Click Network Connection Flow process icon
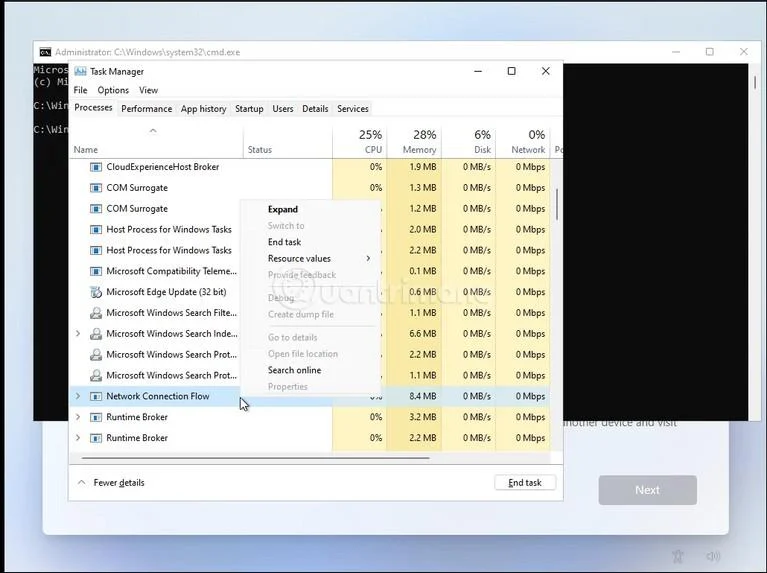The image size is (767, 573). [96, 396]
